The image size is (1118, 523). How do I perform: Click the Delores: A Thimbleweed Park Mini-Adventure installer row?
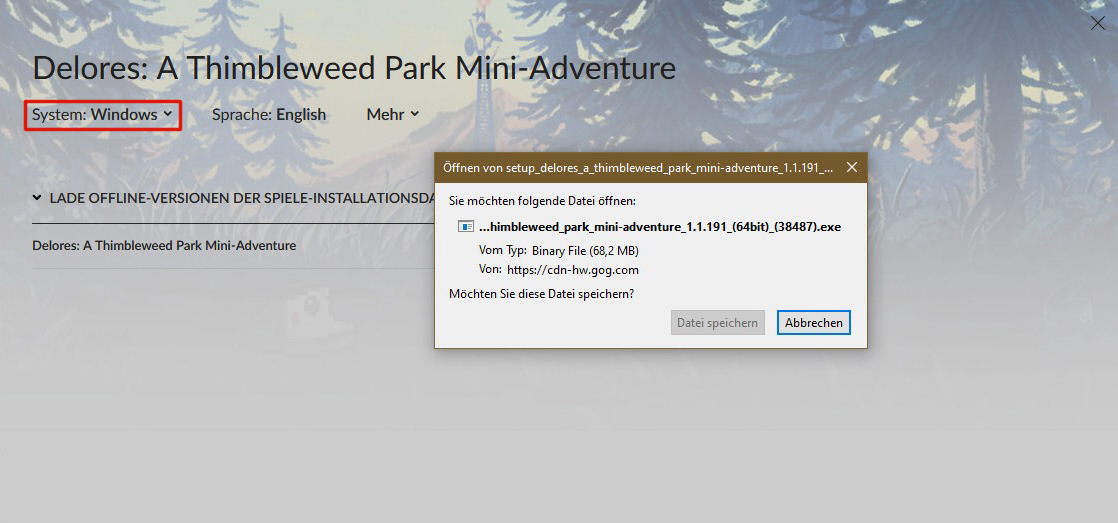[x=233, y=246]
